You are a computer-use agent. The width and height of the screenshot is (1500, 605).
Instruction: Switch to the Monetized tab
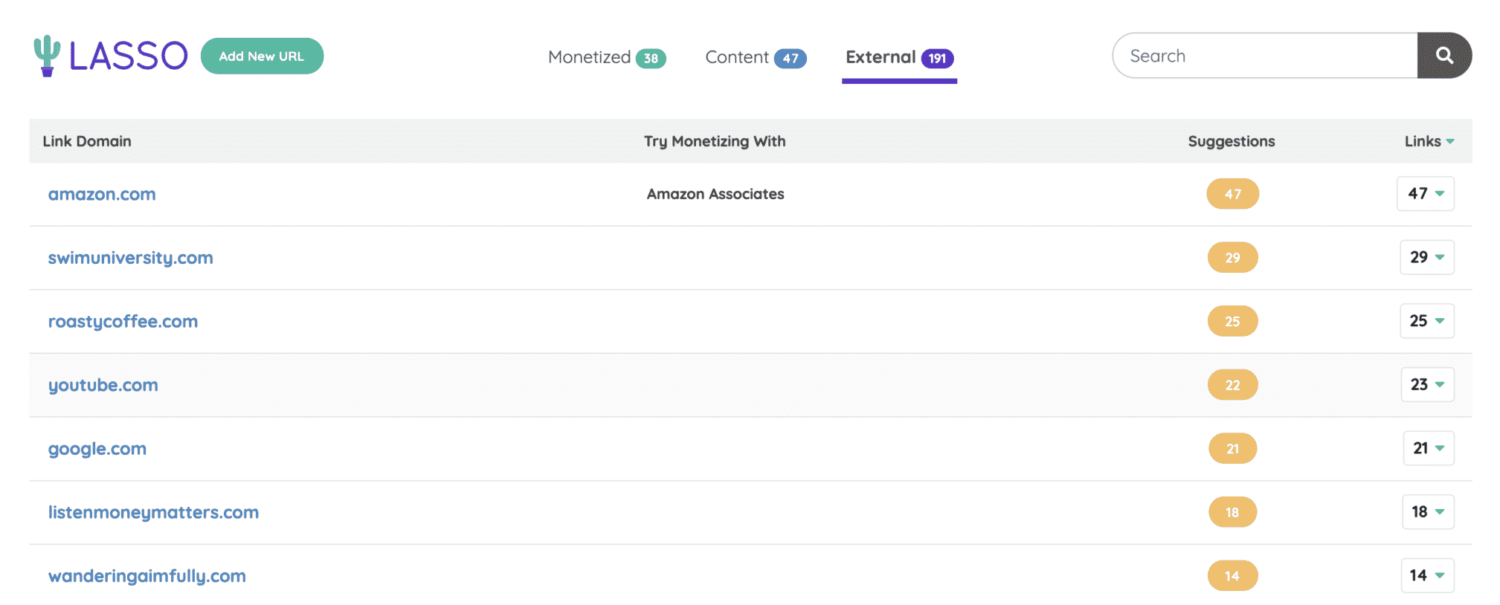click(x=607, y=58)
